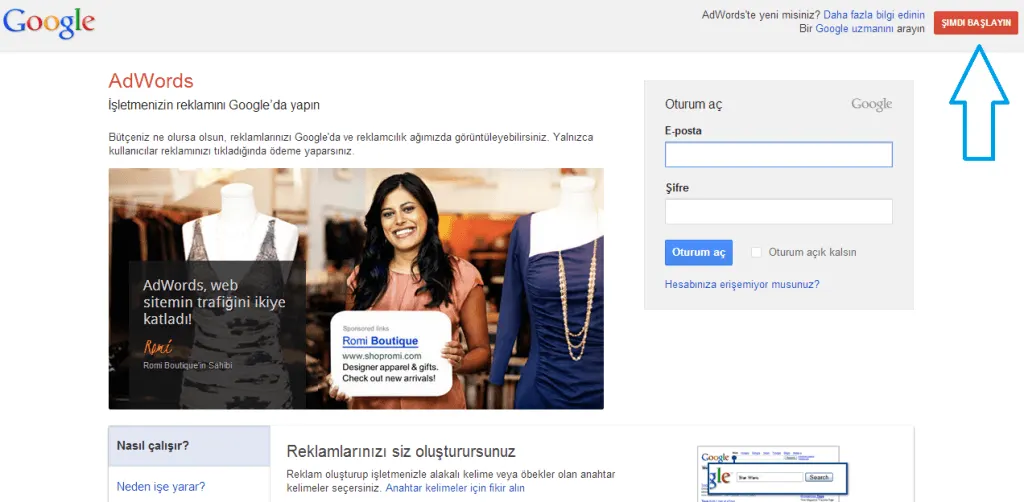Click the blue Oturum aç button

tap(699, 253)
